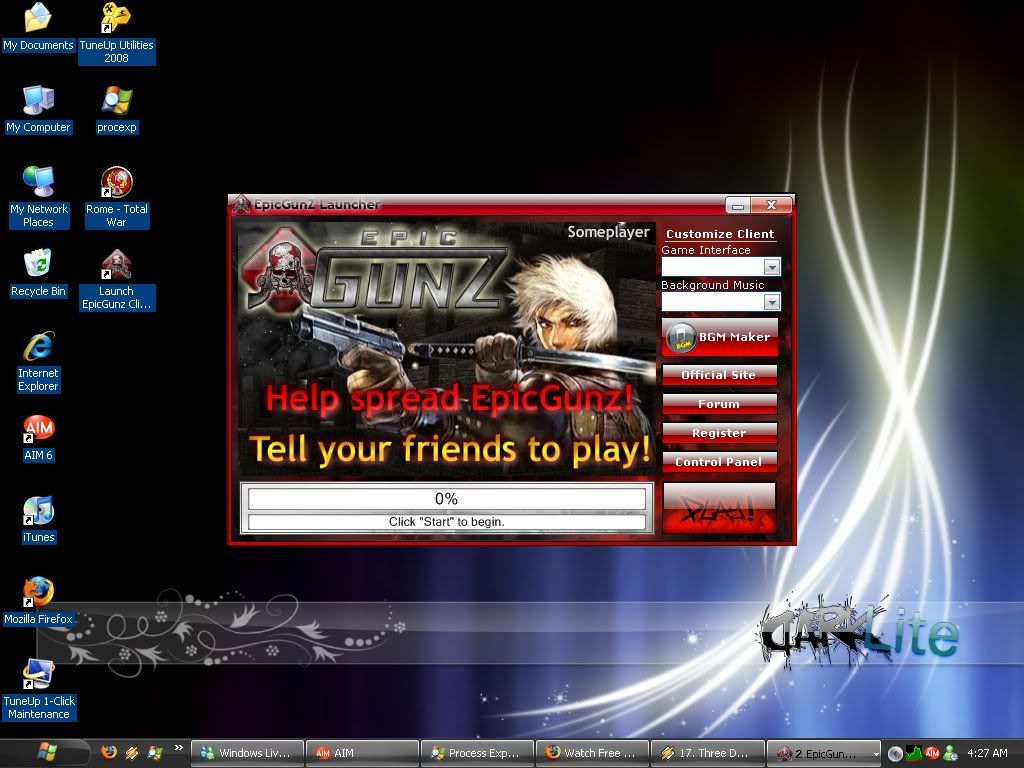
Task: Open procexp from the desktop
Action: click(x=116, y=103)
